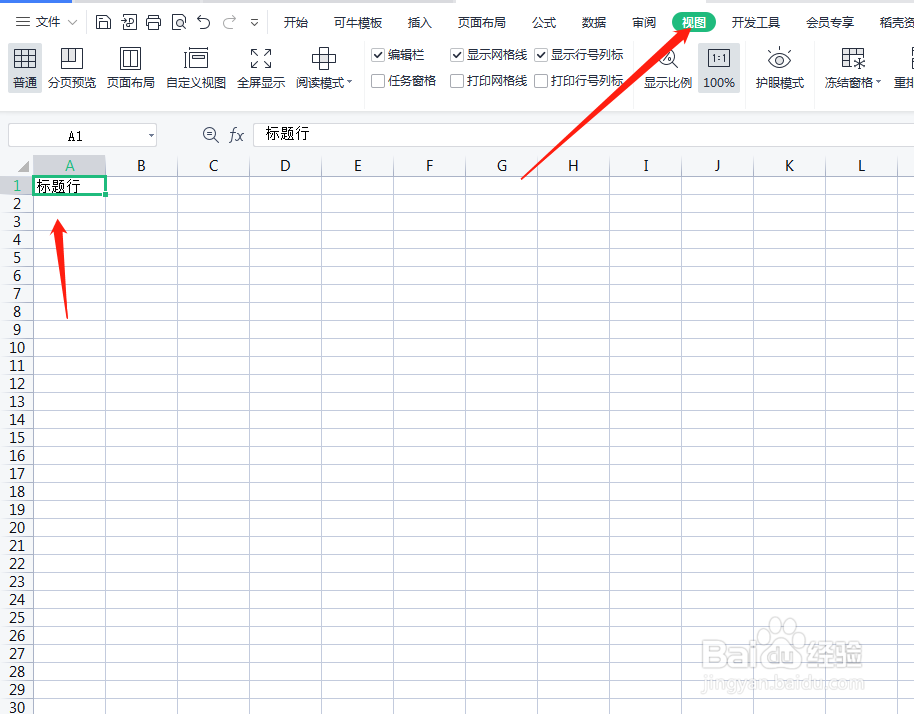
Task: Expand the arrow next to 文件
Action: pos(72,23)
